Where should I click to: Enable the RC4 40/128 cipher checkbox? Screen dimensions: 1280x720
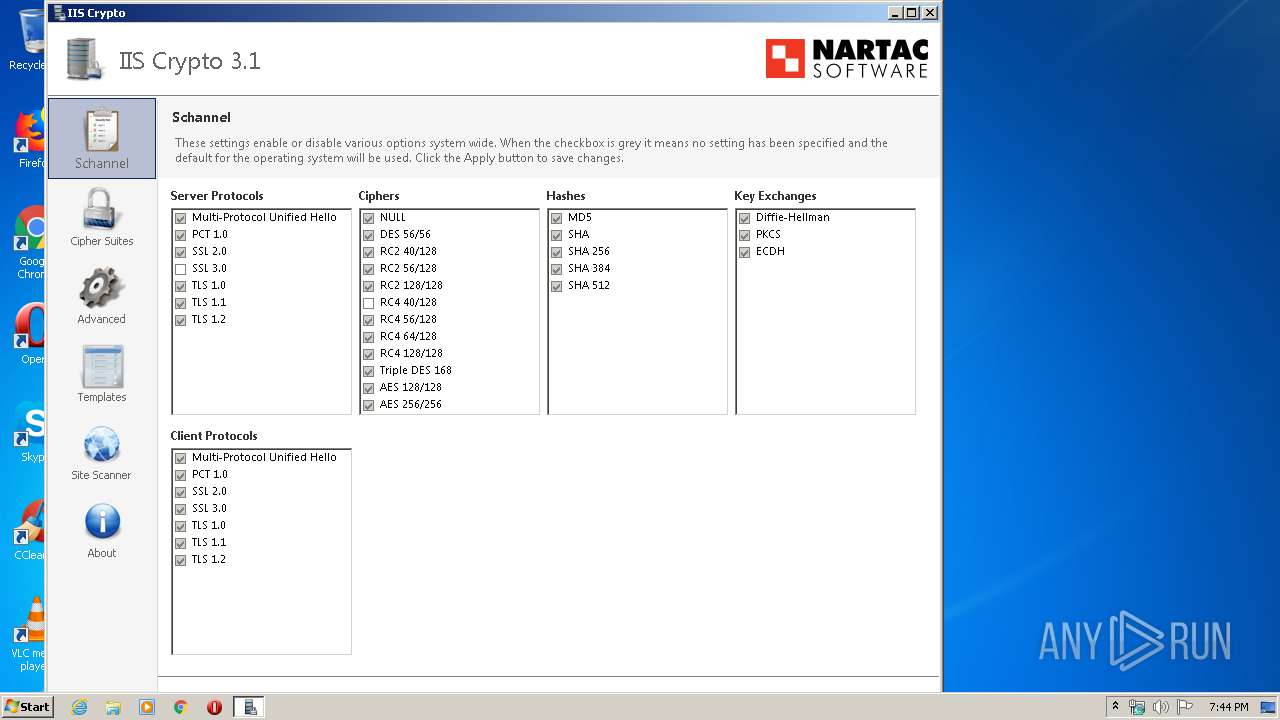click(369, 303)
